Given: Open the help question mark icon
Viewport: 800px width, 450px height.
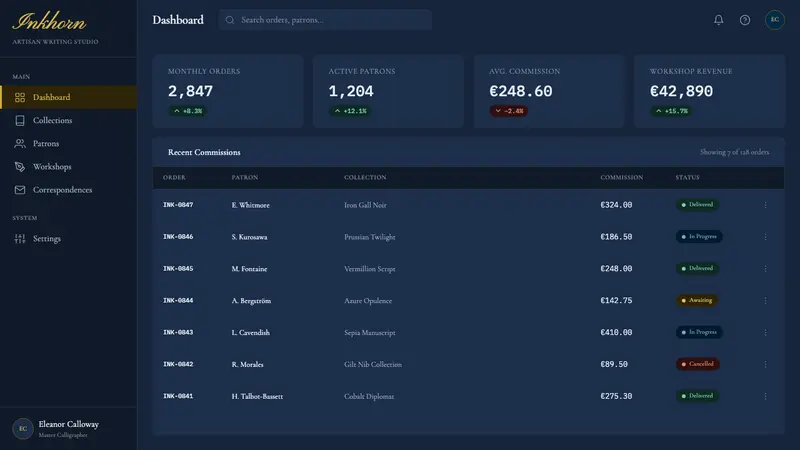Looking at the screenshot, I should coord(745,20).
